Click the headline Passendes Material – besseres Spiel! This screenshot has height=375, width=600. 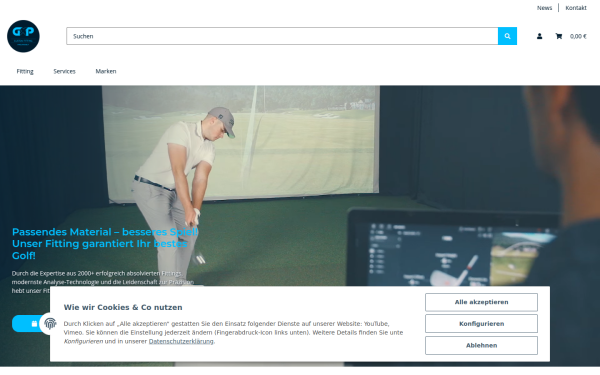(105, 232)
